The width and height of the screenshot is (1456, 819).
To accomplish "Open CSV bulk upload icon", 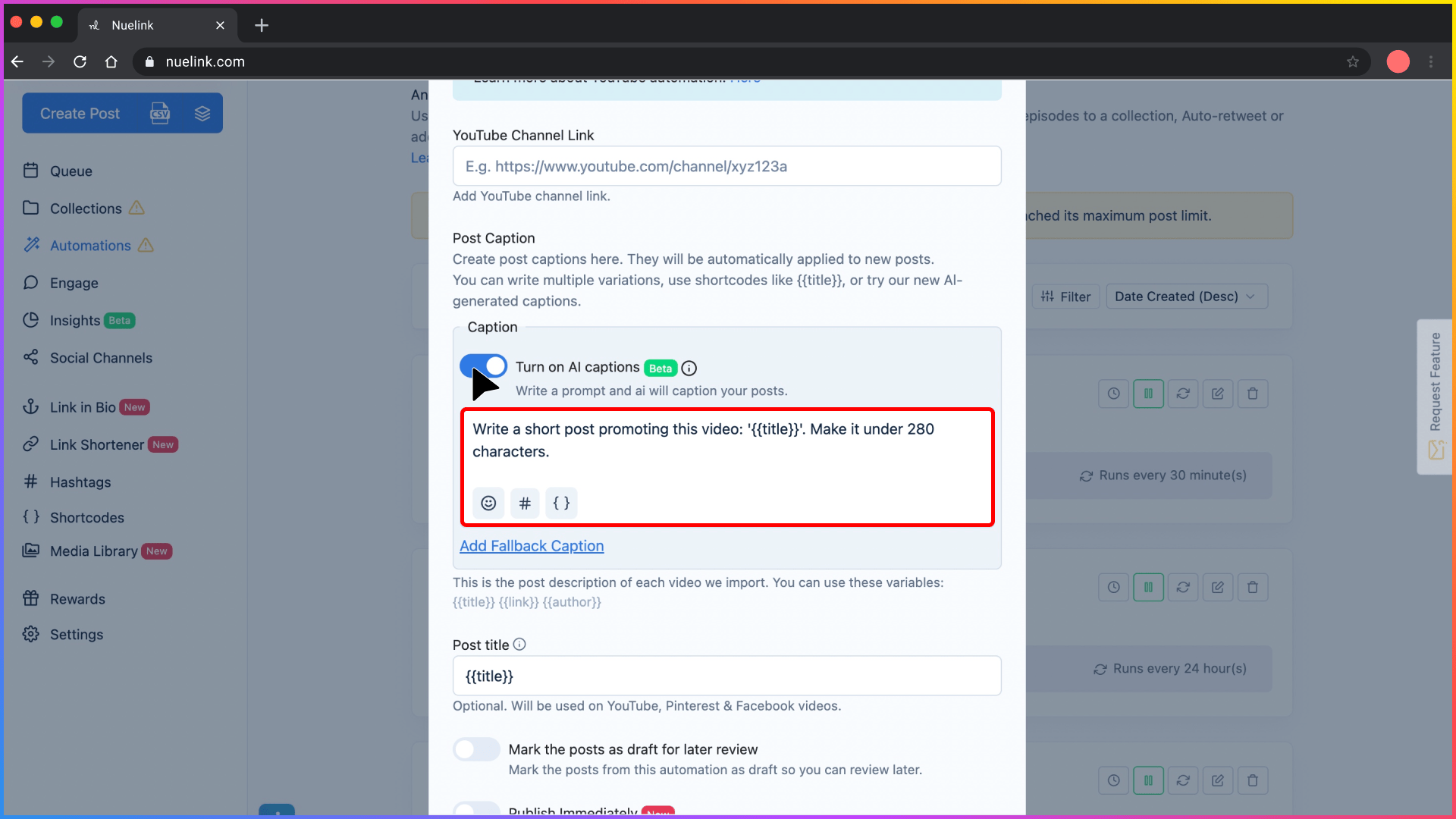I will pos(160,114).
